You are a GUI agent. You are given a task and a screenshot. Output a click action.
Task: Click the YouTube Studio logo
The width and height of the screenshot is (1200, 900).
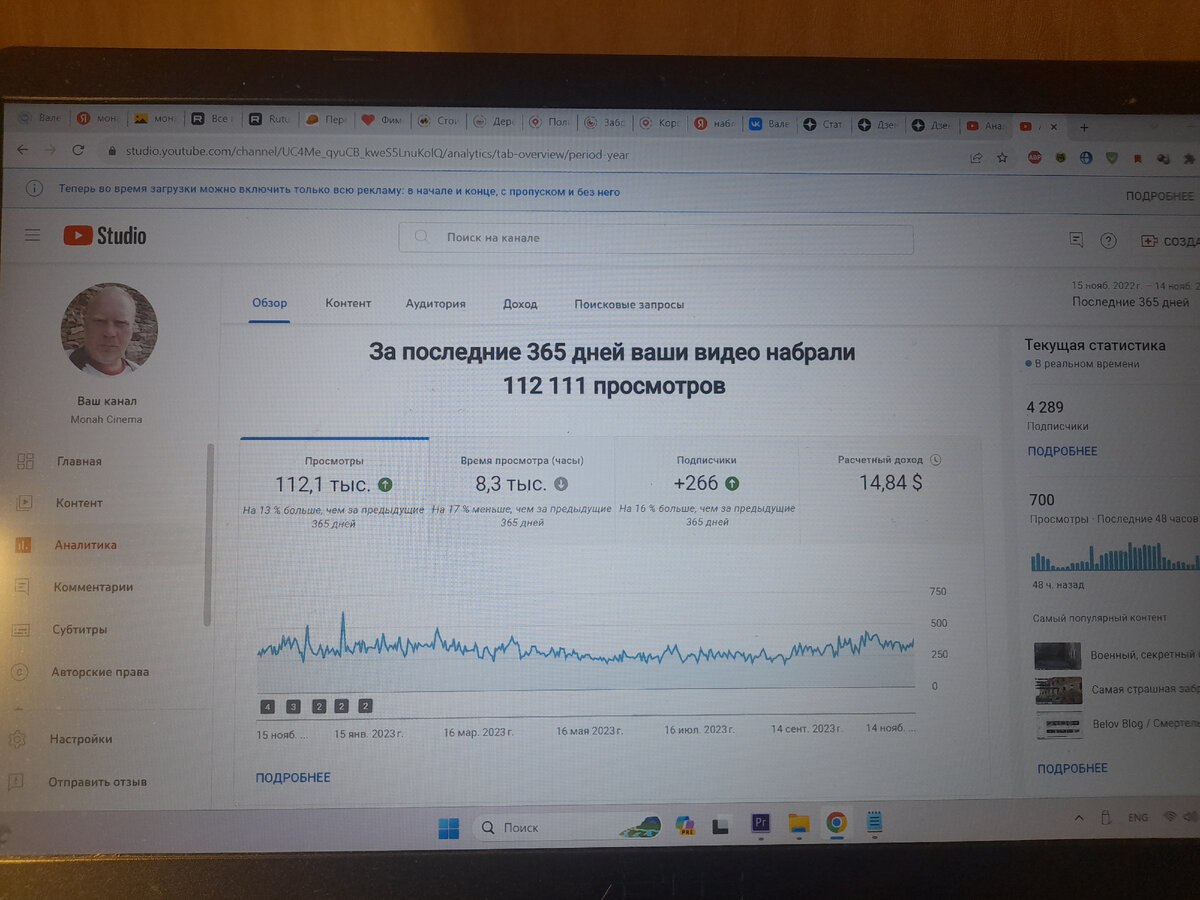(x=105, y=236)
